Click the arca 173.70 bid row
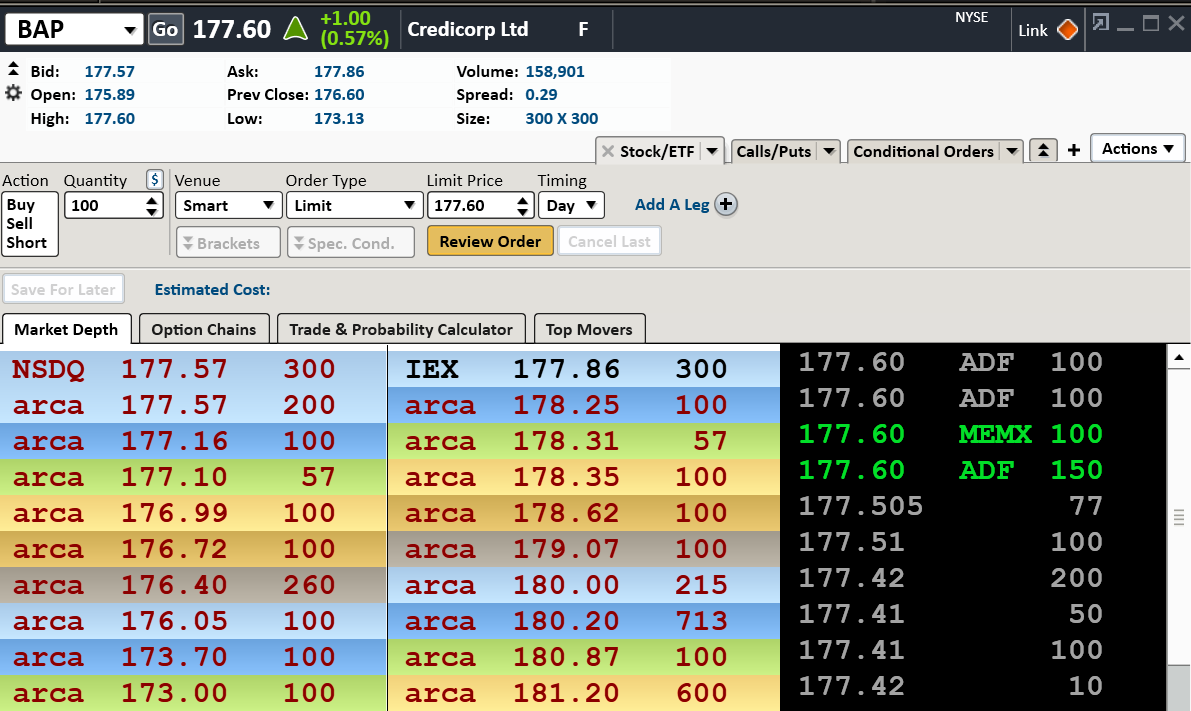Screen dimensions: 1191x711 pyautogui.click(x=193, y=657)
